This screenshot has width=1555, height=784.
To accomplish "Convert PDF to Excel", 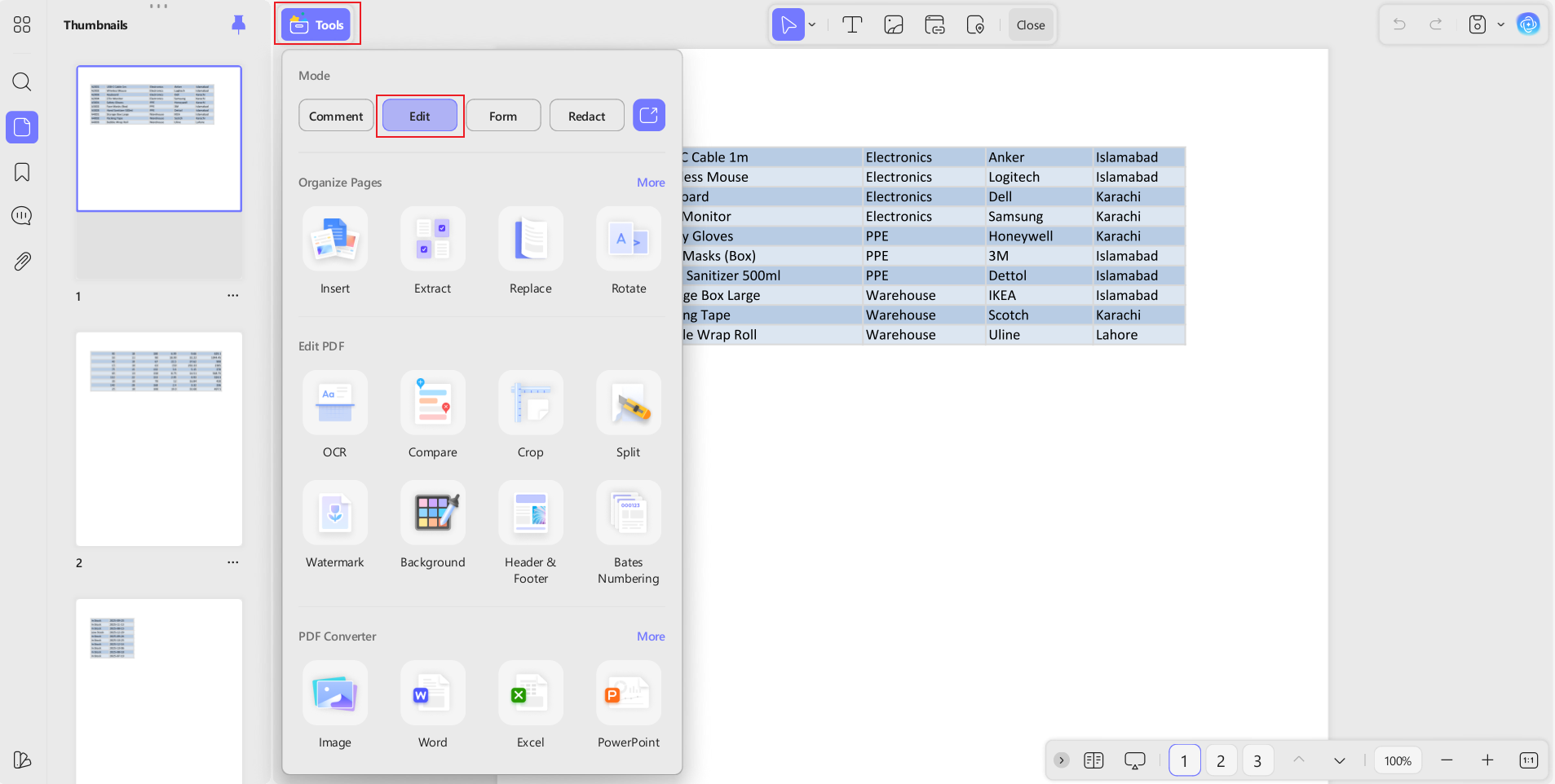I will pyautogui.click(x=531, y=693).
